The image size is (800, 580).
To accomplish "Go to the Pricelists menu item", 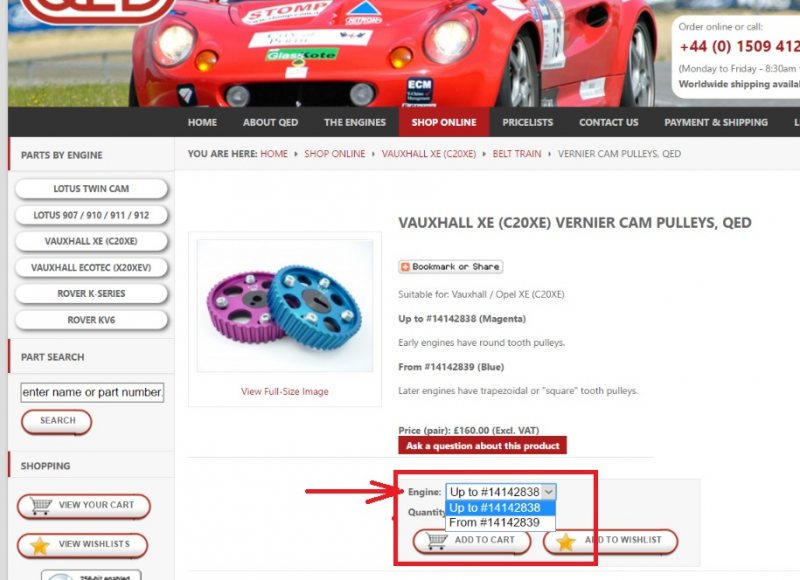I will pyautogui.click(x=528, y=122).
